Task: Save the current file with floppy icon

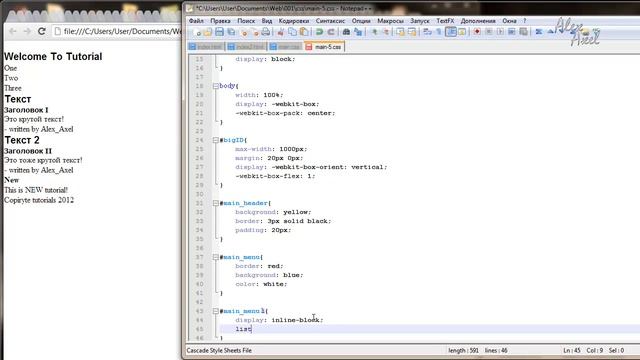Action: 220,32
